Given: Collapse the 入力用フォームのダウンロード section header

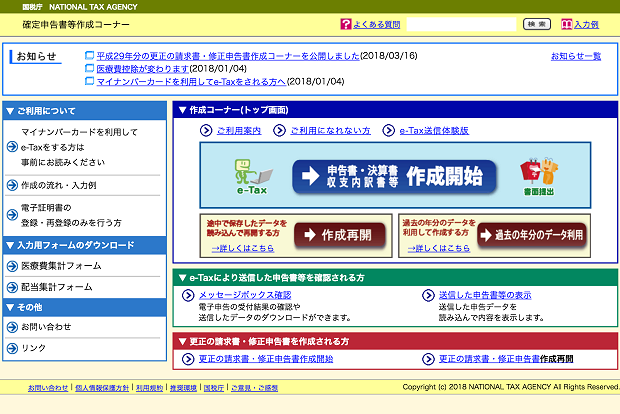Looking at the screenshot, I should (11, 246).
